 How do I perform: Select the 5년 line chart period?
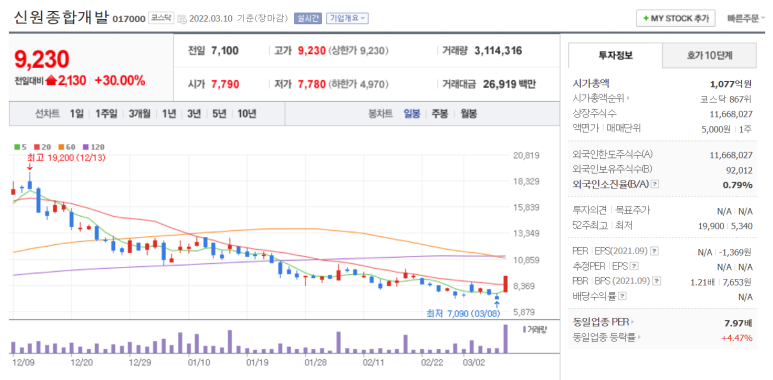(219, 114)
